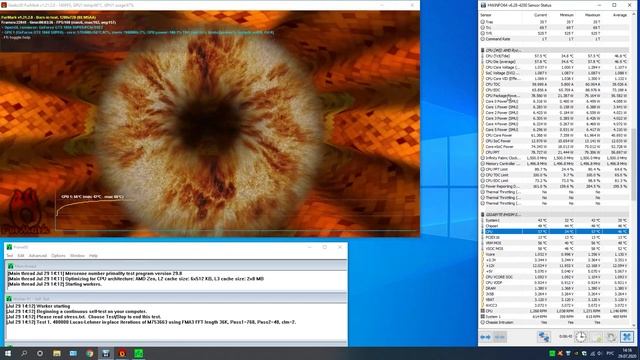Switch to FurMark via its taskbar icon

point(122,353)
